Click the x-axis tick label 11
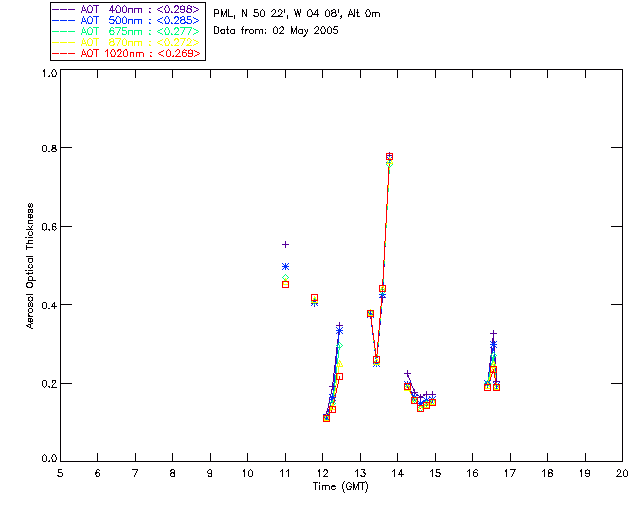640x512 pixels. pos(285,473)
